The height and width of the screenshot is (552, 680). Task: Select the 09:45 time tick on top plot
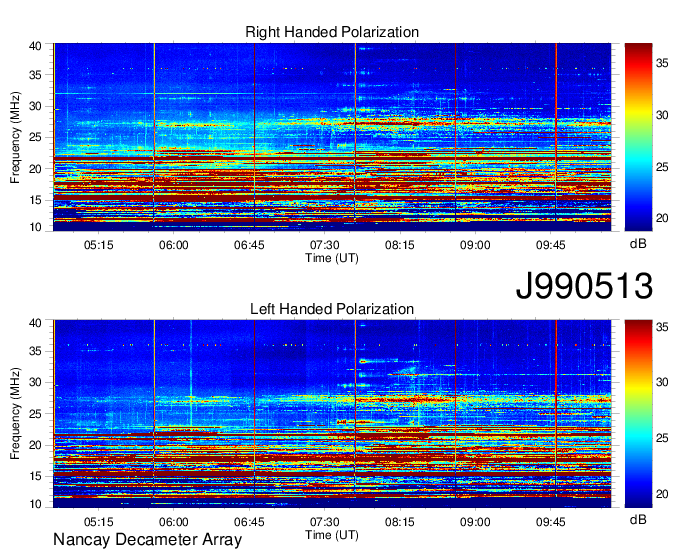(550, 245)
